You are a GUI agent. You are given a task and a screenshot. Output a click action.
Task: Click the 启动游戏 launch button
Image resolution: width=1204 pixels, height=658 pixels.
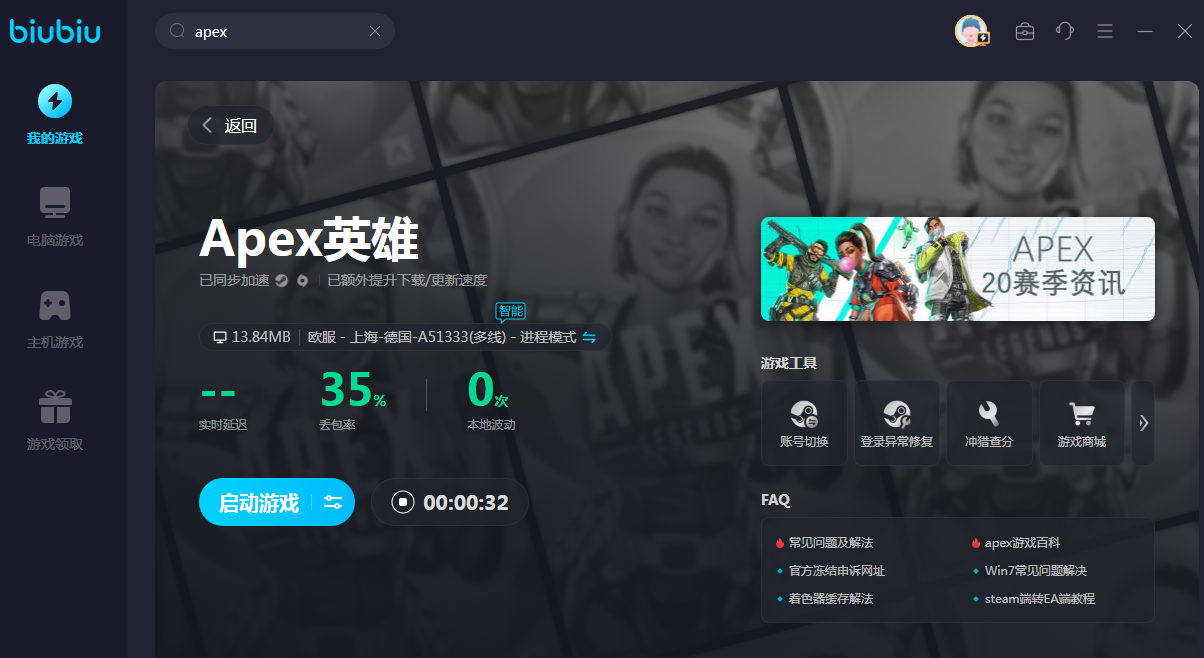coord(259,502)
